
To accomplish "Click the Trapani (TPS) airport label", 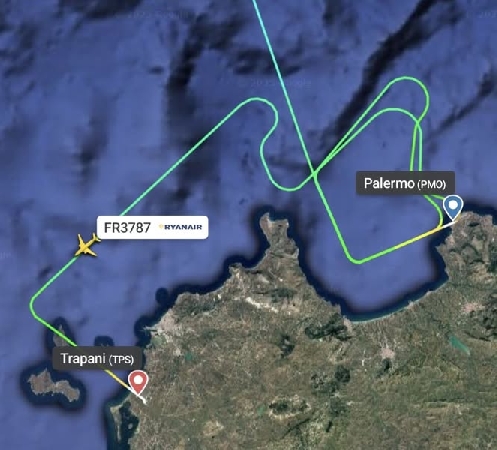I will [x=98, y=359].
